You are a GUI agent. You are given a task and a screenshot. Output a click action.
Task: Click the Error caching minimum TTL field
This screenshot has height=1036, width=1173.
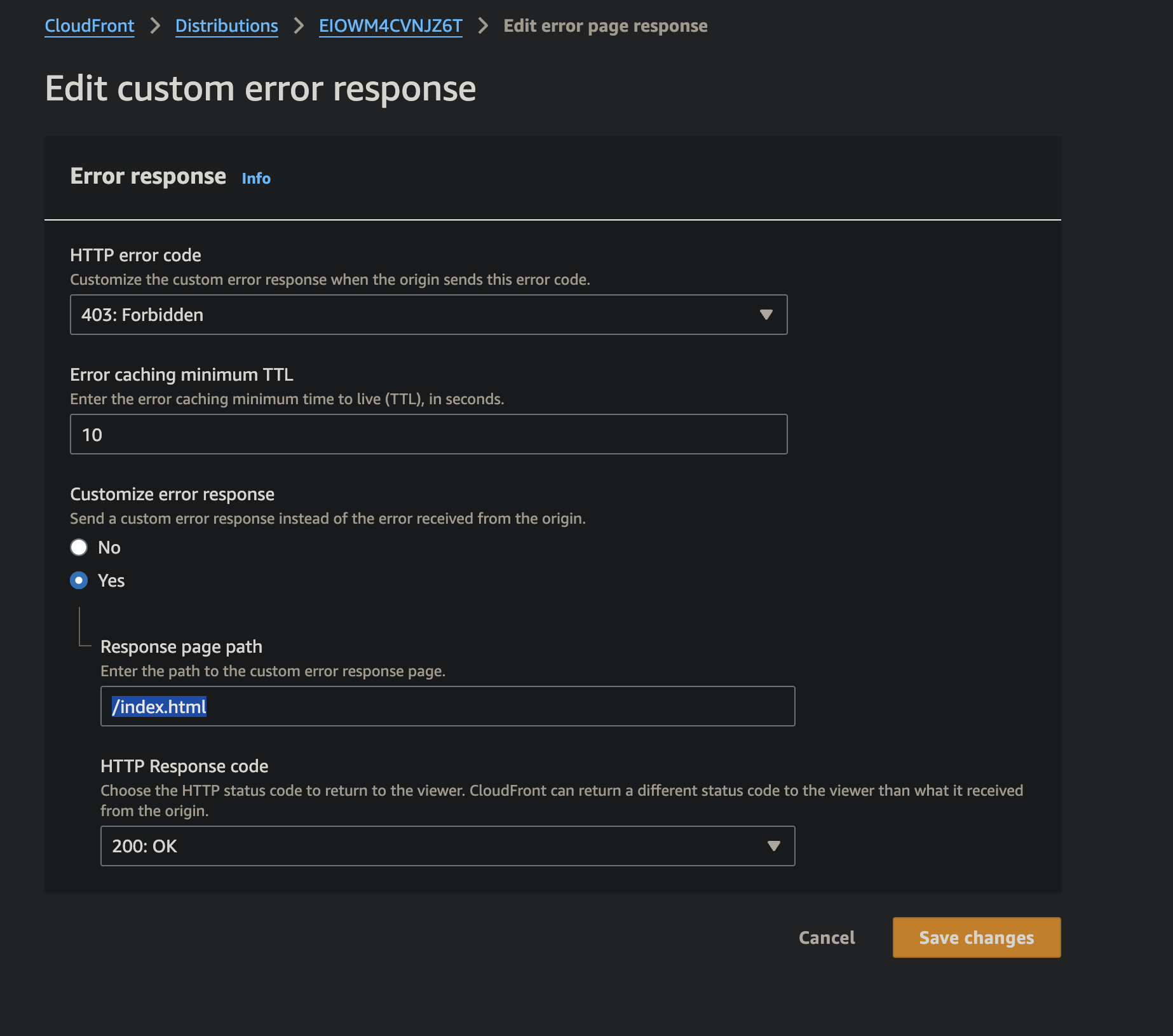tap(428, 434)
